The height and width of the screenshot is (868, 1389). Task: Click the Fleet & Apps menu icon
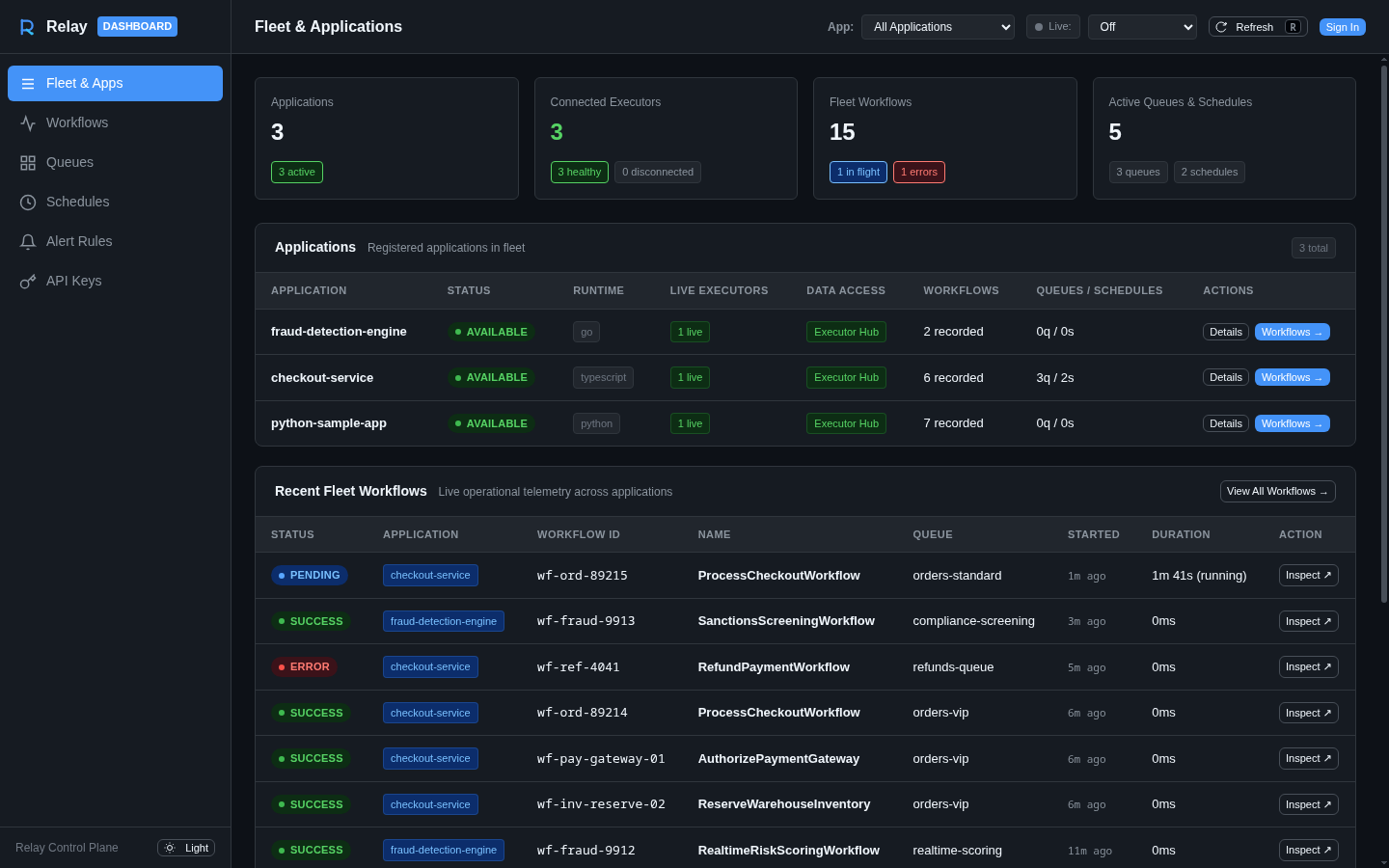point(28,84)
